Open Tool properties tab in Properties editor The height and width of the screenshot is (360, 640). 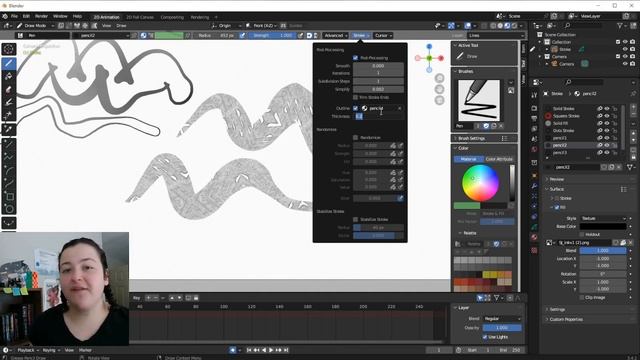coord(534,95)
